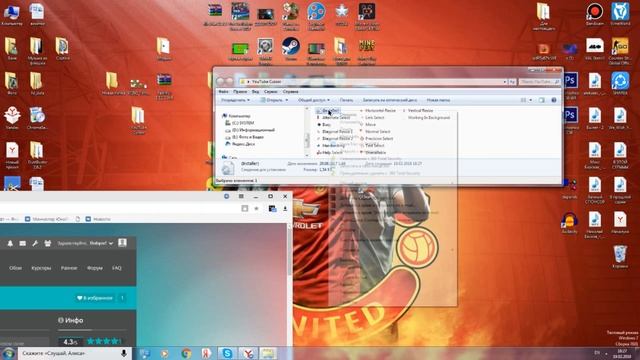640x360 pixels.
Task: Open the Разное section on website
Action: point(69,268)
